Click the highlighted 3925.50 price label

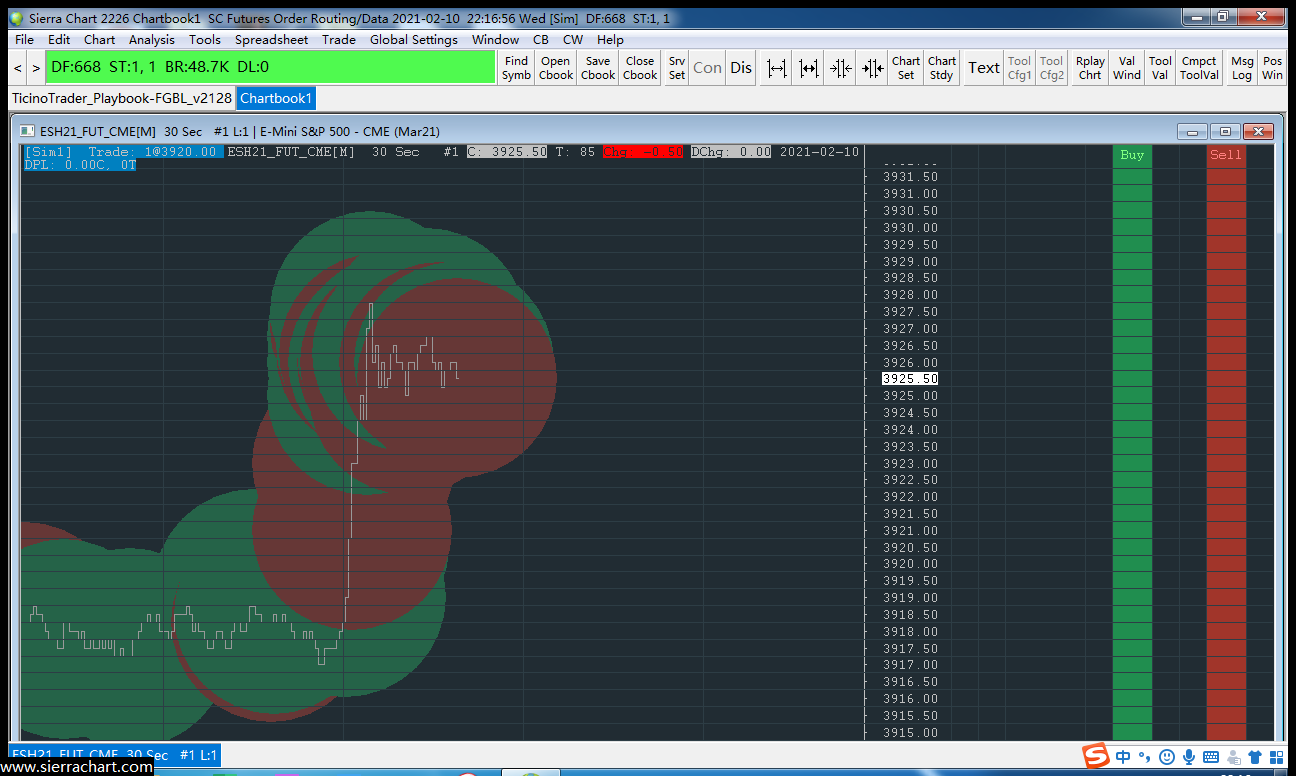point(910,379)
